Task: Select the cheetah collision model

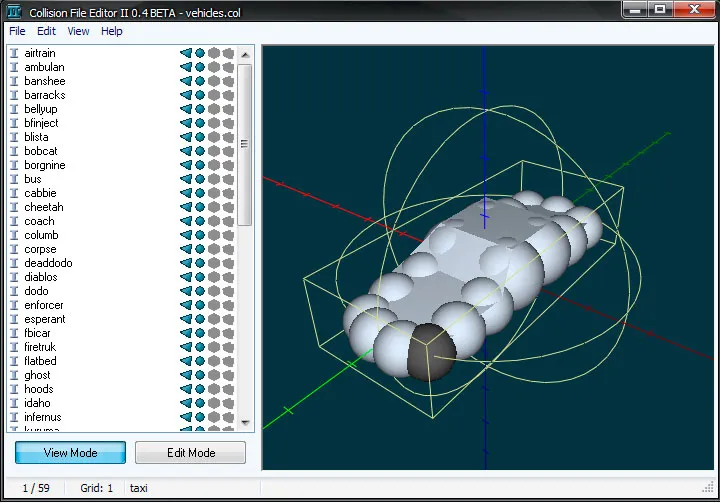Action: (x=43, y=207)
